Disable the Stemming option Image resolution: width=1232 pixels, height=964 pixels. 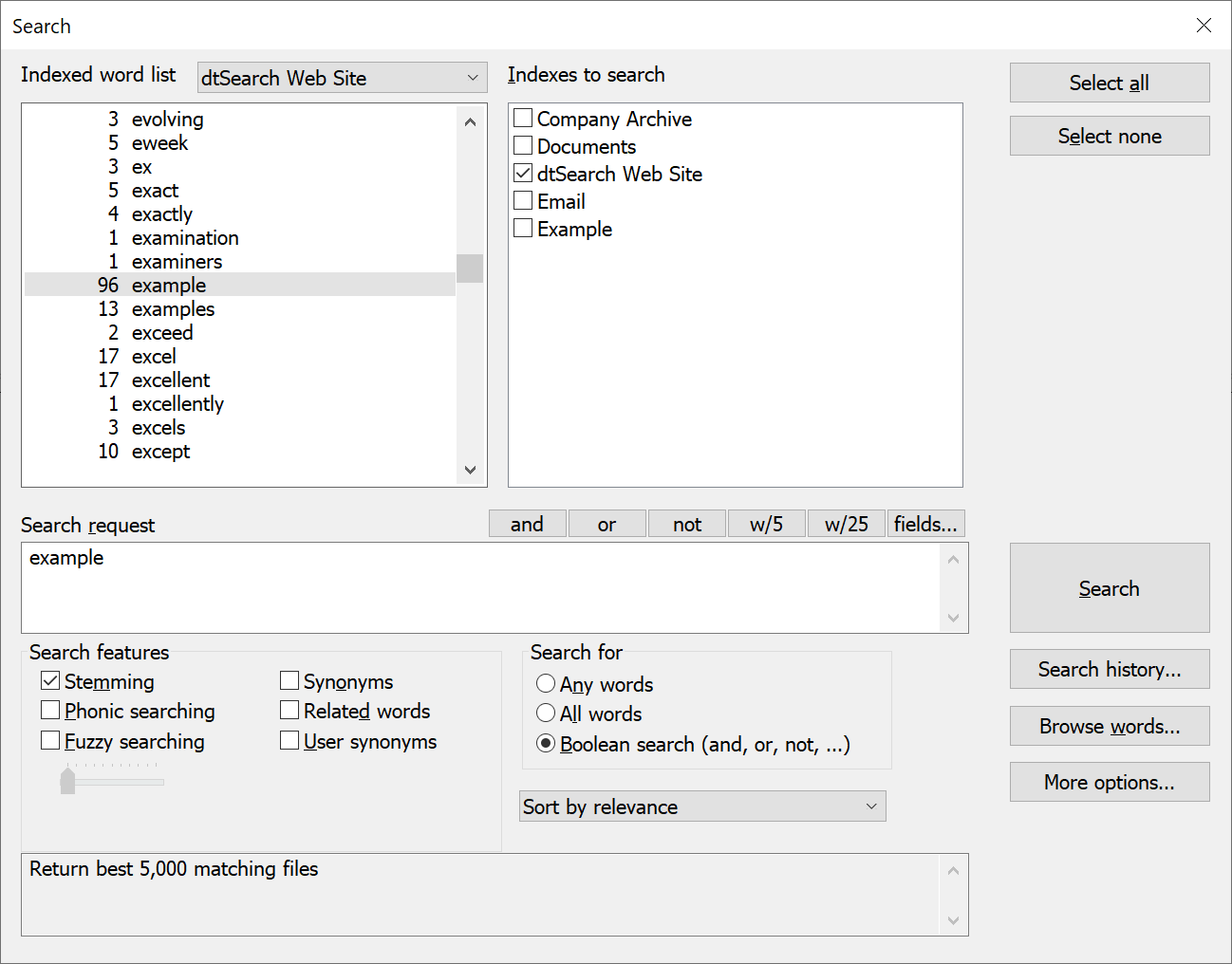tap(50, 681)
